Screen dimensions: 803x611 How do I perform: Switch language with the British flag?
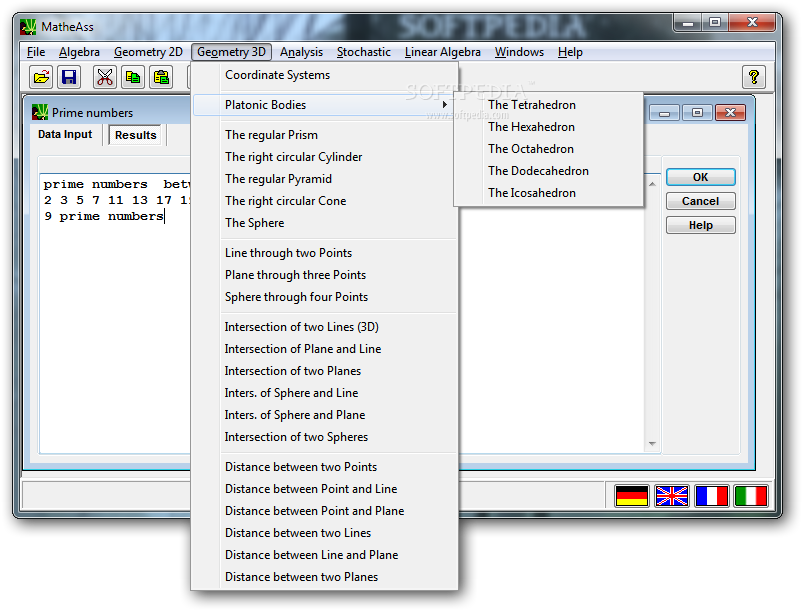671,496
